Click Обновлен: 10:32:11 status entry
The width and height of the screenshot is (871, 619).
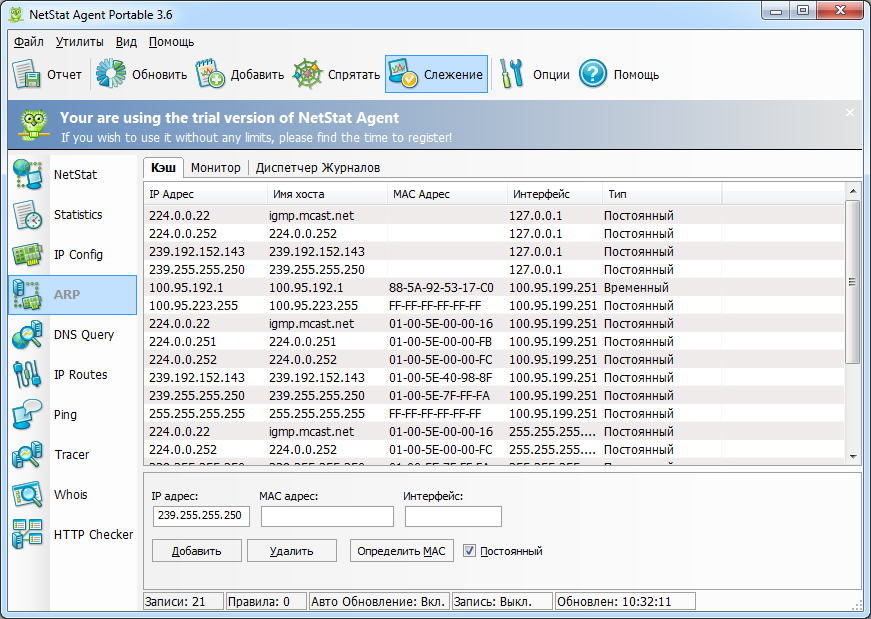pos(625,601)
